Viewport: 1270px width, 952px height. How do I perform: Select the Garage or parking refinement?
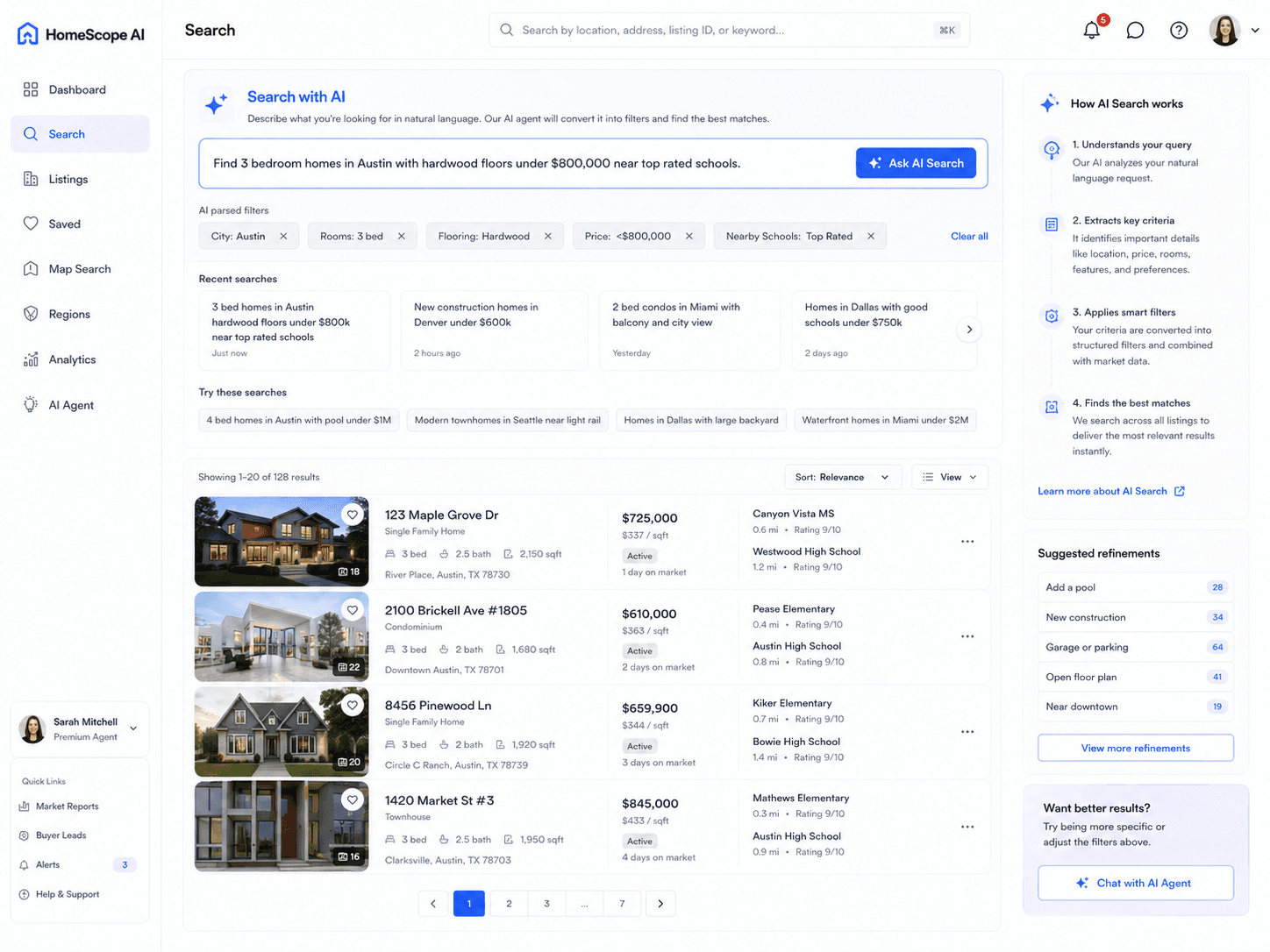1136,647
